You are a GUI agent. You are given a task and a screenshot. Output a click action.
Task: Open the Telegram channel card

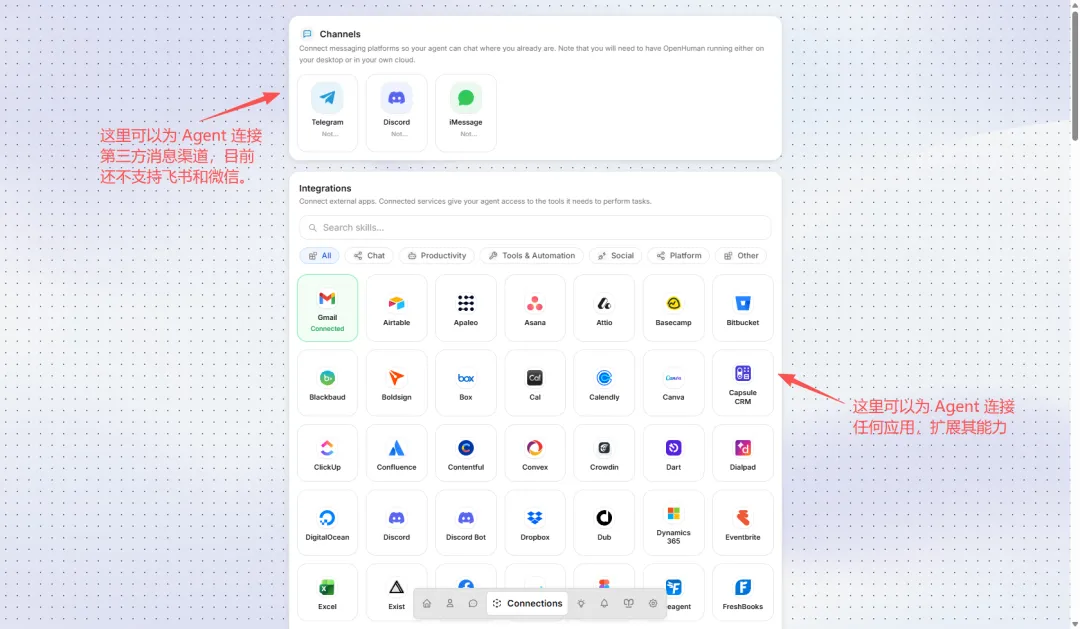click(x=327, y=112)
